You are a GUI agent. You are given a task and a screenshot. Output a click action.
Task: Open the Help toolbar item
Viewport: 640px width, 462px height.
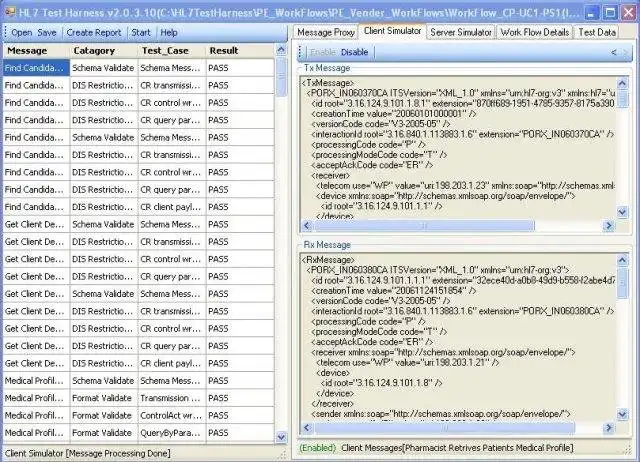pyautogui.click(x=169, y=33)
